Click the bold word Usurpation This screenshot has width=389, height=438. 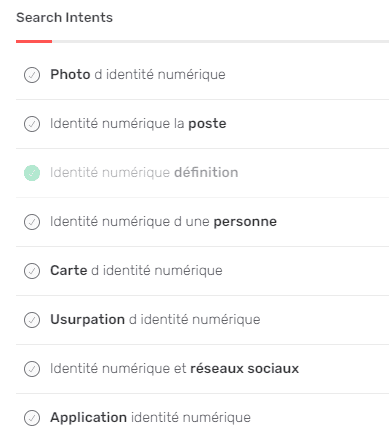pos(87,320)
